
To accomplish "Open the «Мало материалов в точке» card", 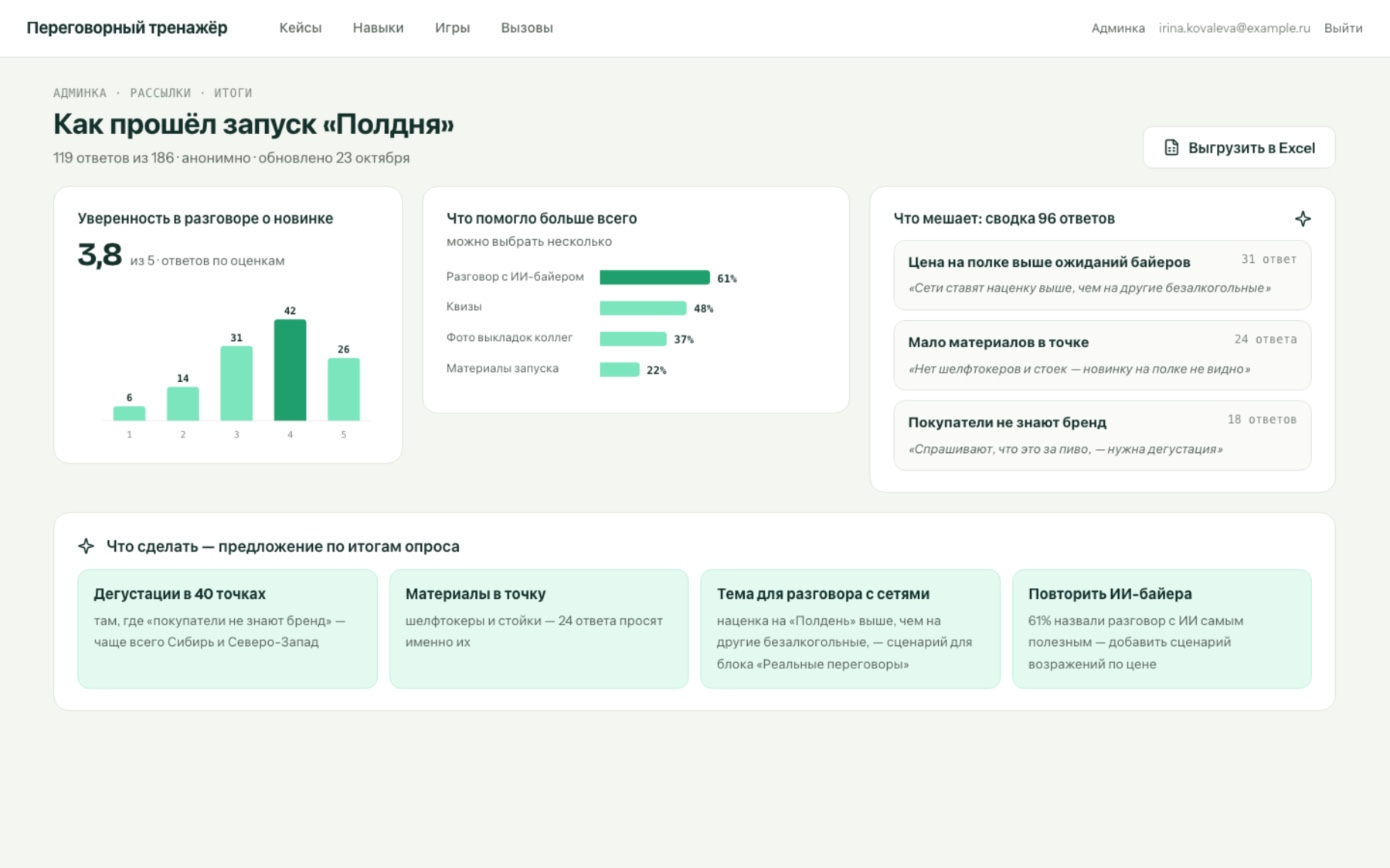I will coord(1102,355).
